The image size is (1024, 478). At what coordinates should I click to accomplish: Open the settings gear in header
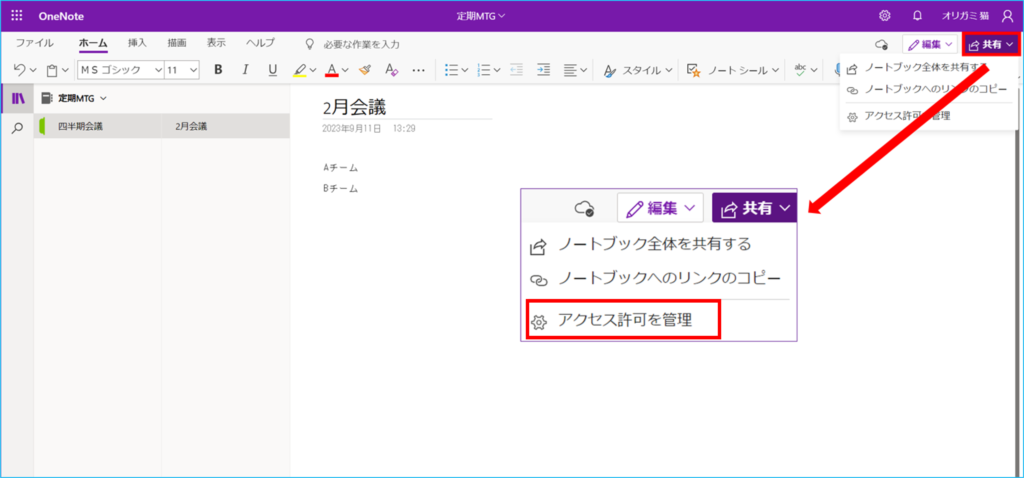(885, 15)
